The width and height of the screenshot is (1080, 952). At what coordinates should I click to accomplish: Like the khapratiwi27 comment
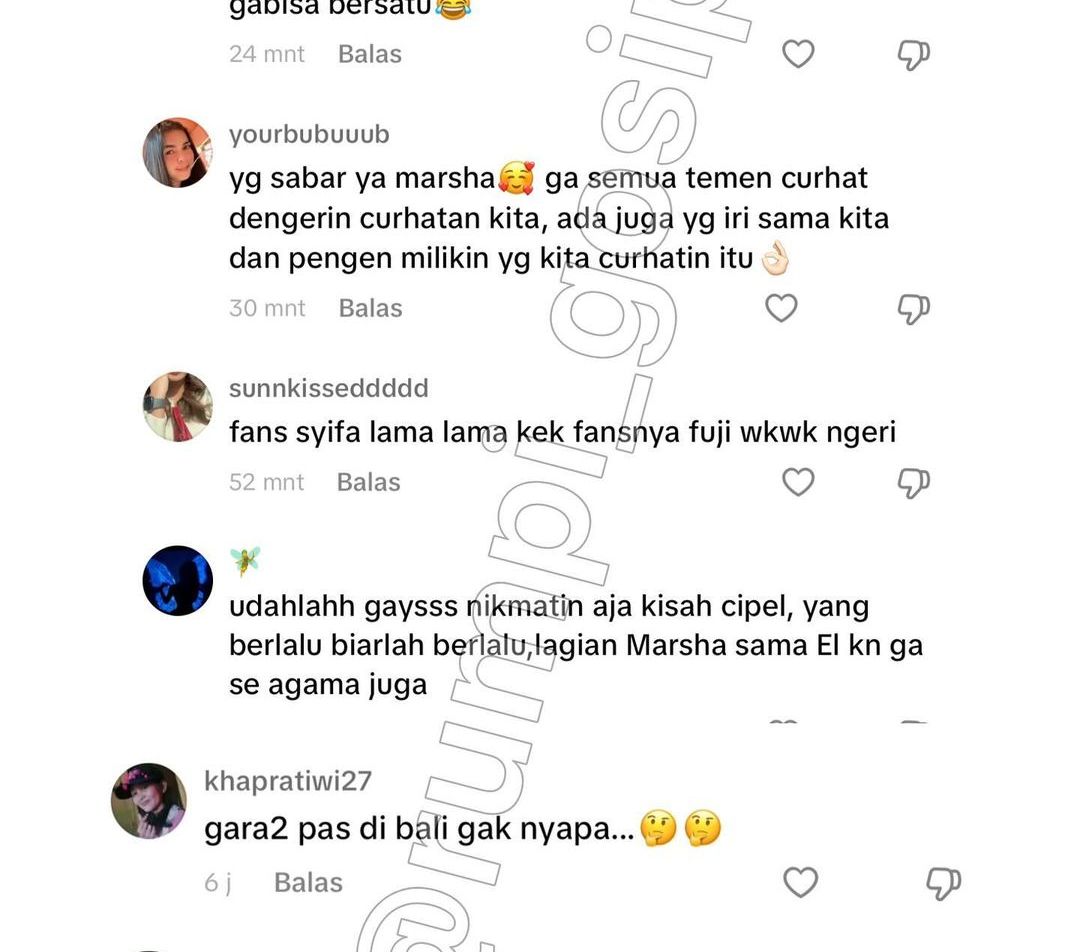pos(800,882)
